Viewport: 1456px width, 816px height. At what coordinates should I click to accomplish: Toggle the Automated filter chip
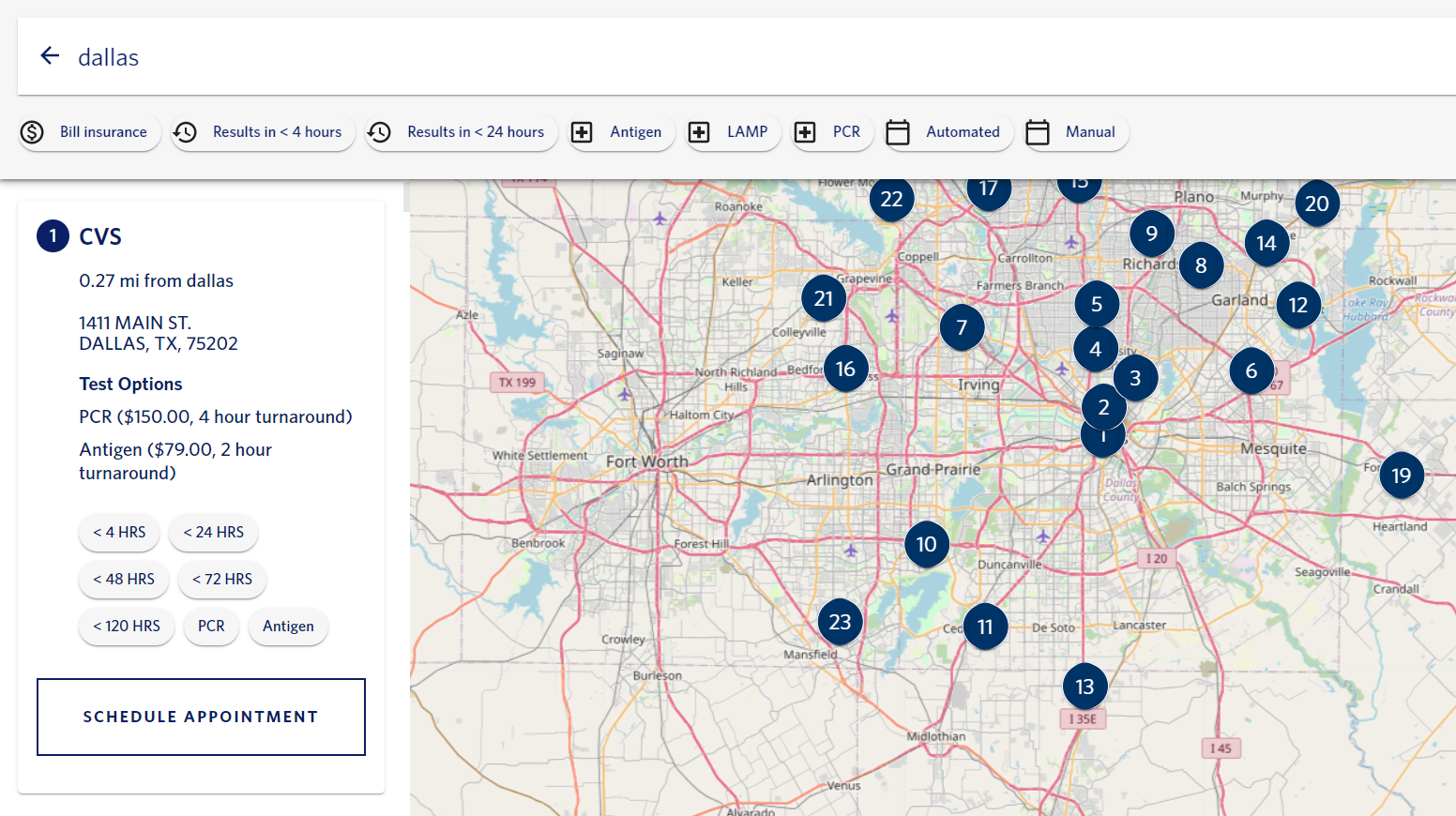(x=948, y=132)
